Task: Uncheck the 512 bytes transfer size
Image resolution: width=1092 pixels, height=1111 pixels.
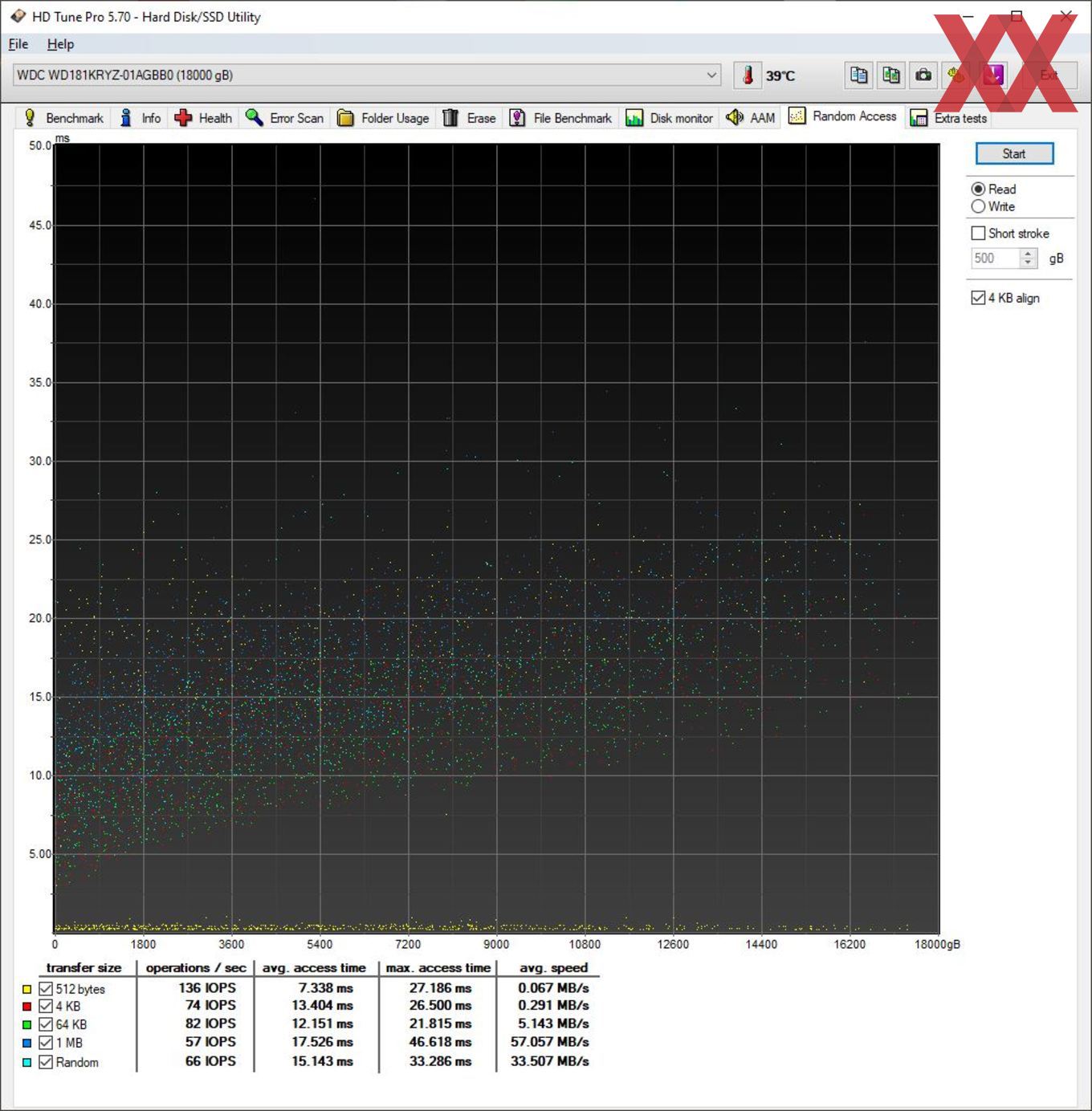Action: point(46,989)
